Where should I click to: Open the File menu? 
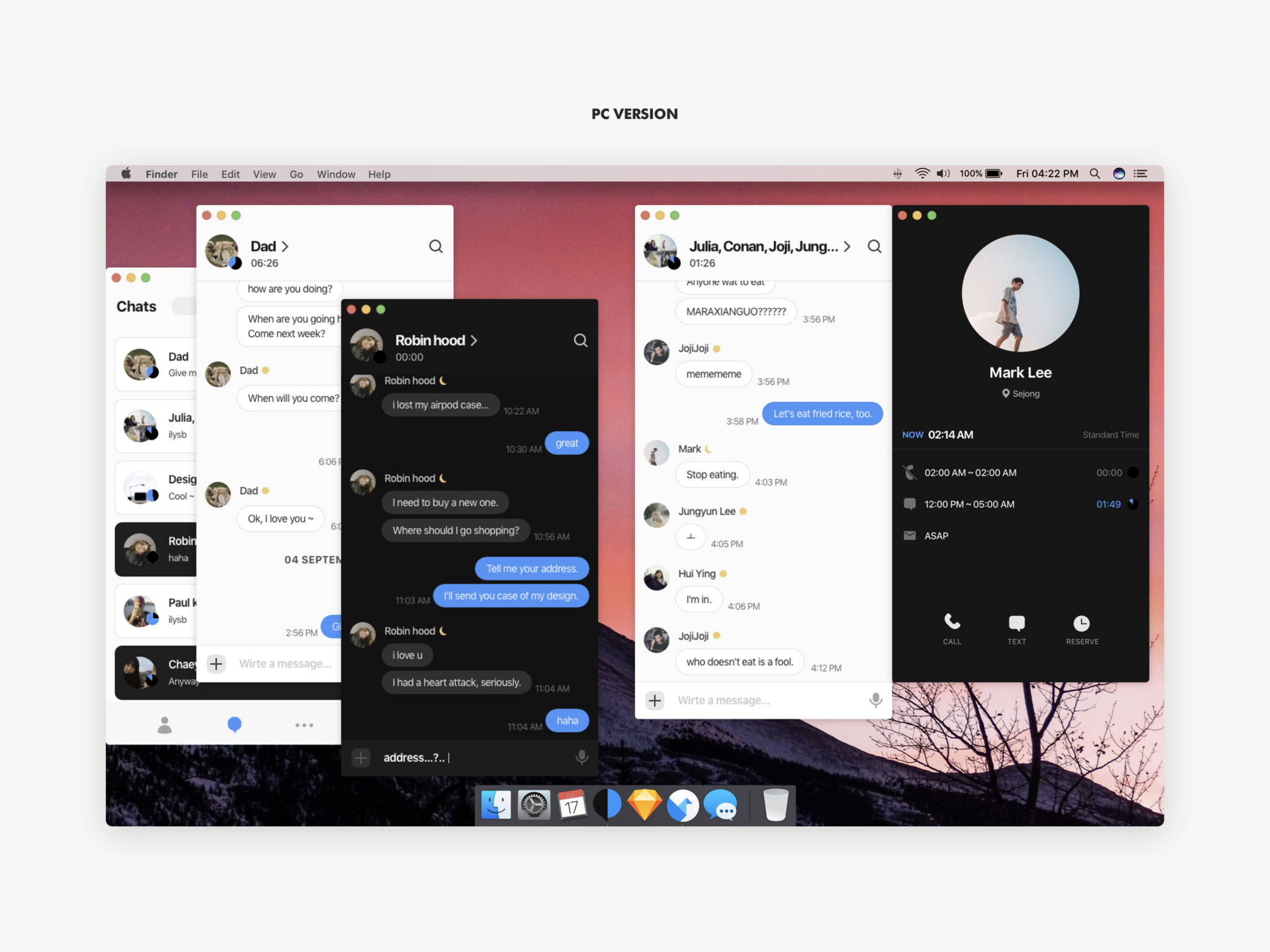[x=199, y=174]
